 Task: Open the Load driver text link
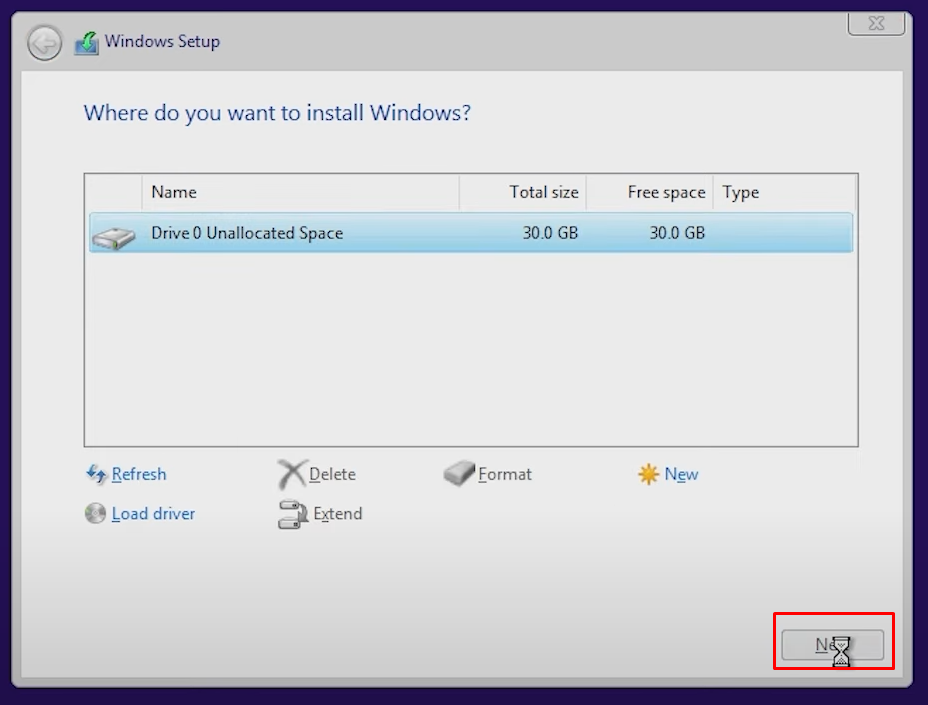pyautogui.click(x=153, y=514)
